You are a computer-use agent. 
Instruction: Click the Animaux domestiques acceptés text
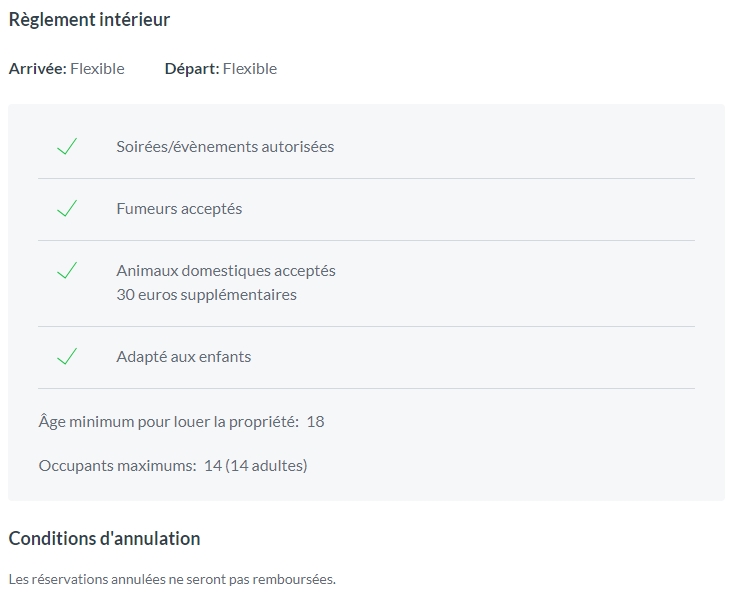(x=226, y=271)
